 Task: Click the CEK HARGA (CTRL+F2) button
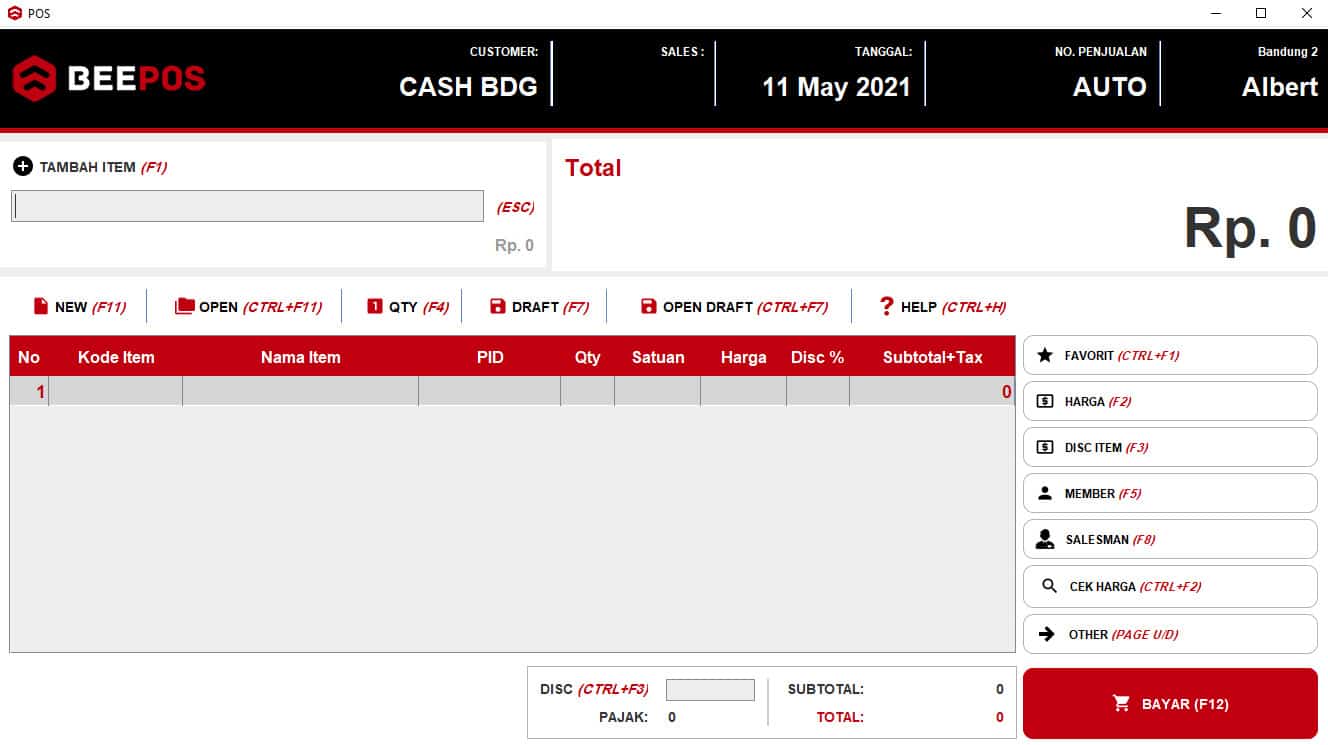point(1170,586)
